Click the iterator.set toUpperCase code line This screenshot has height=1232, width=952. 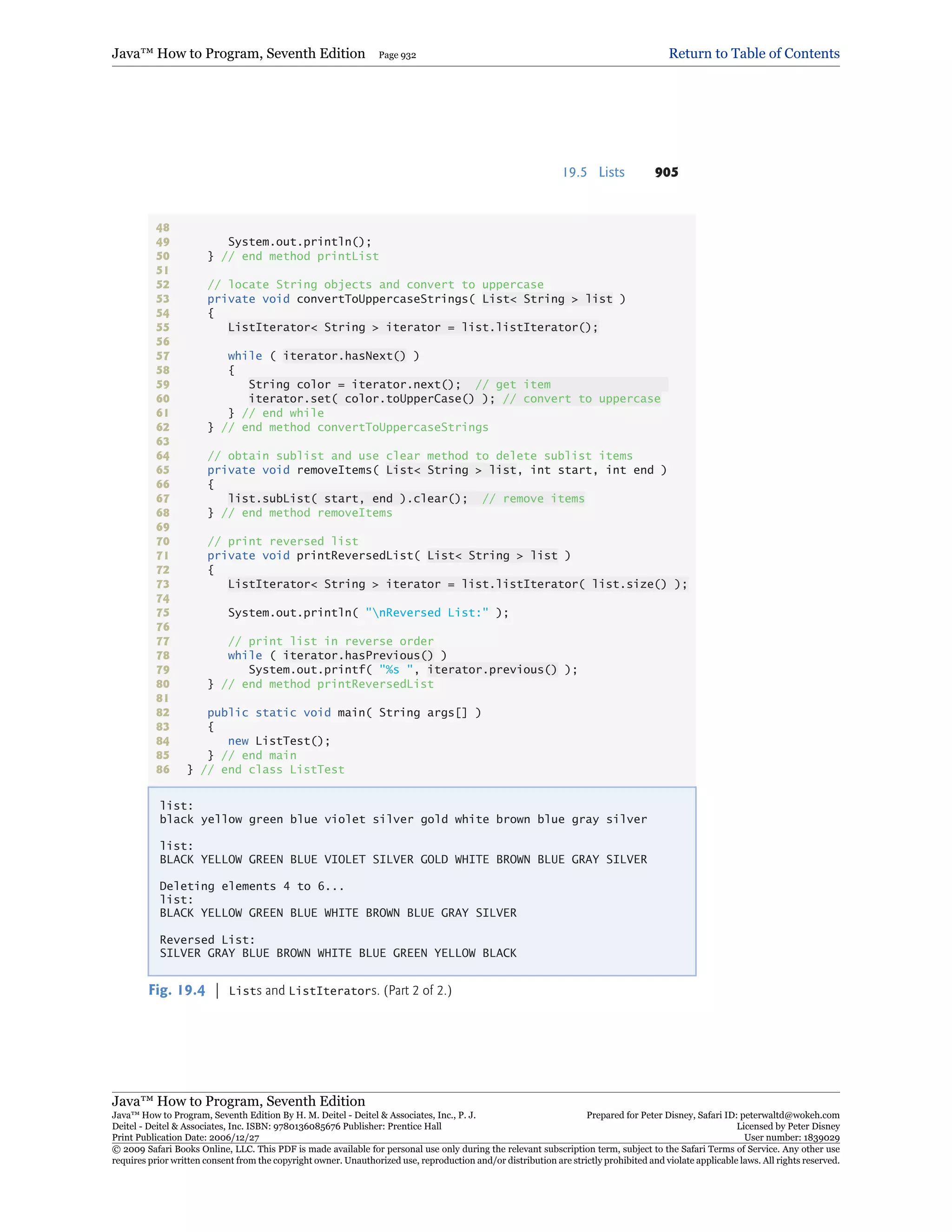[372, 399]
